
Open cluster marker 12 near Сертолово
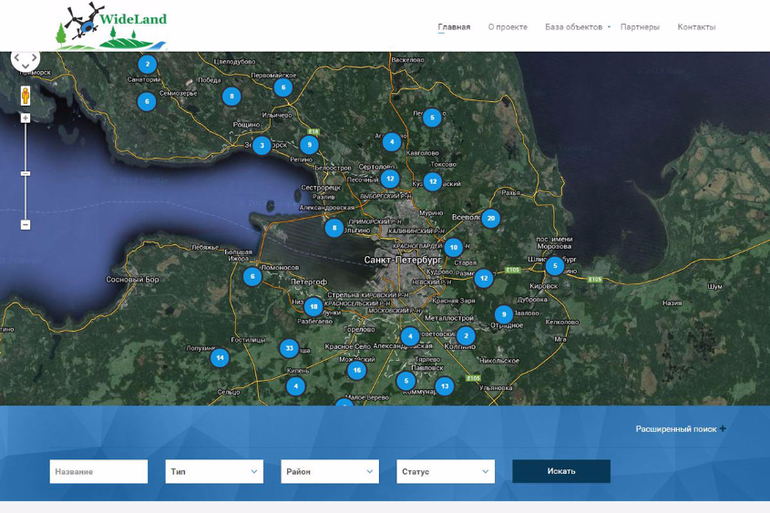click(x=390, y=179)
